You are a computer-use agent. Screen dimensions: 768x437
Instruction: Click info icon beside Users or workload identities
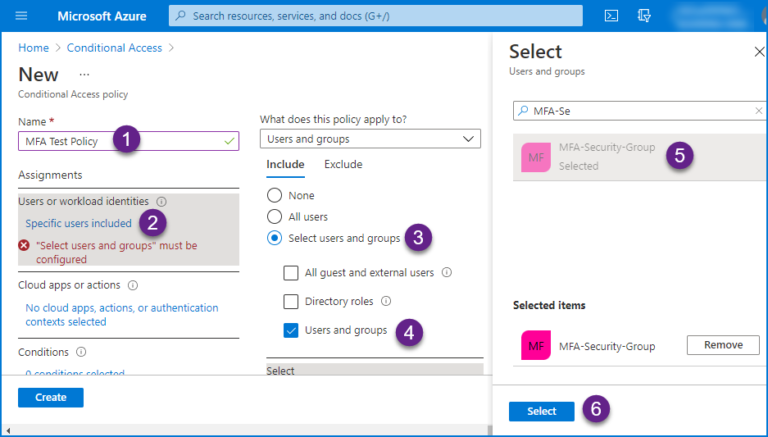click(161, 201)
